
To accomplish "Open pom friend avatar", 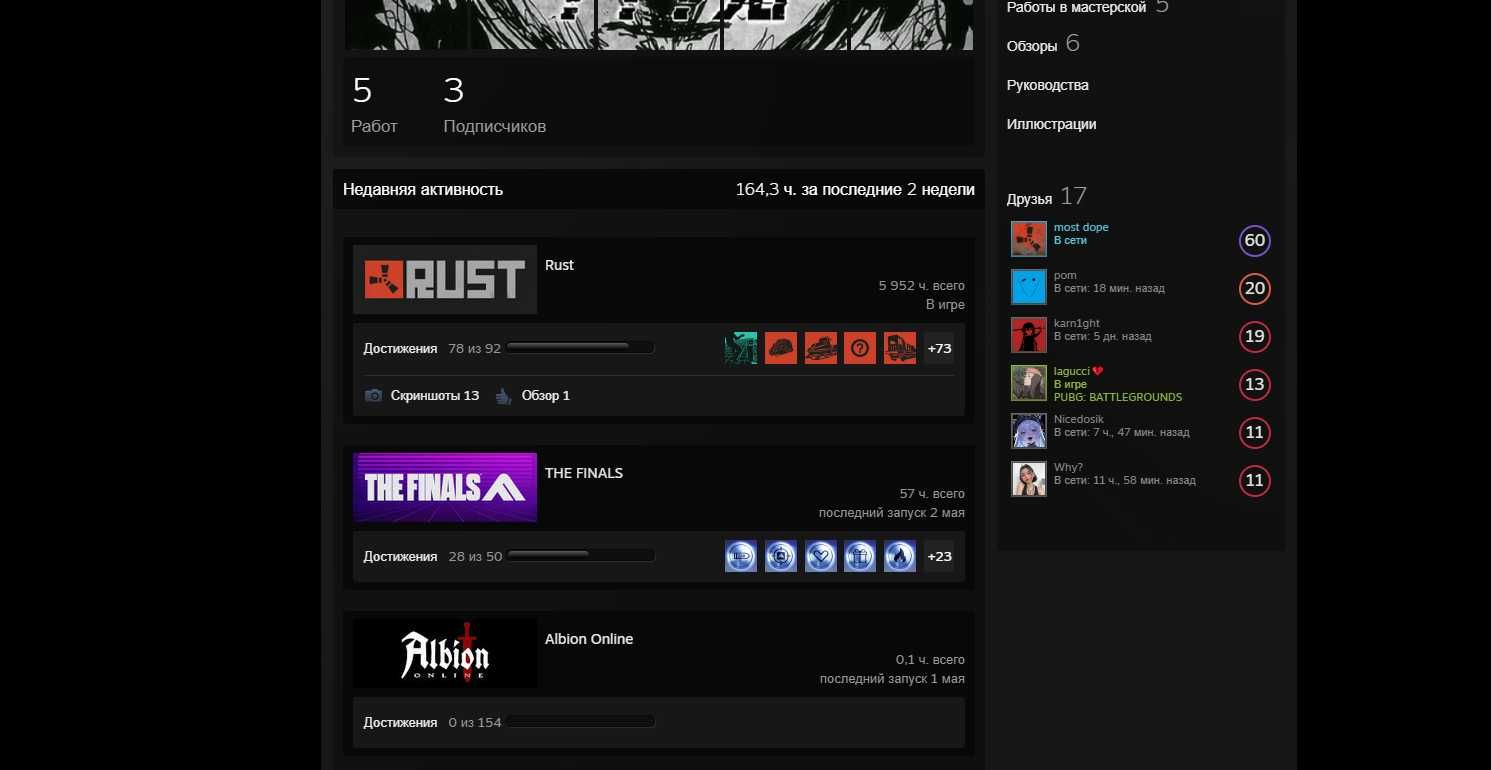I will [x=1029, y=288].
